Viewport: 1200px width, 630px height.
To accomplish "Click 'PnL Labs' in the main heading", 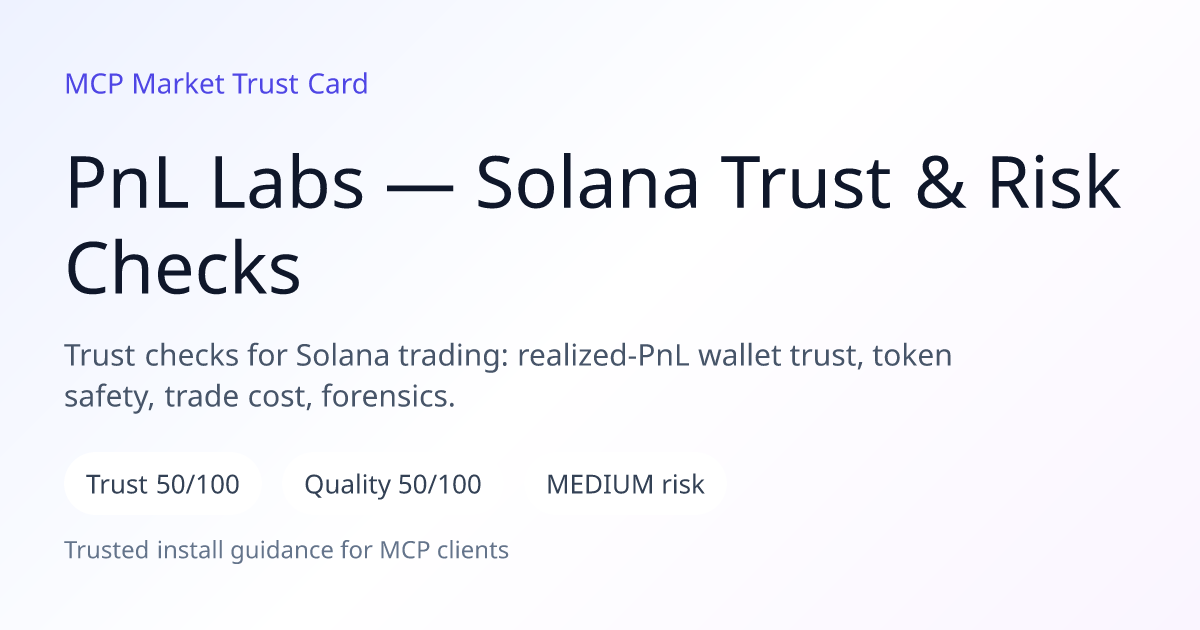I will point(214,183).
